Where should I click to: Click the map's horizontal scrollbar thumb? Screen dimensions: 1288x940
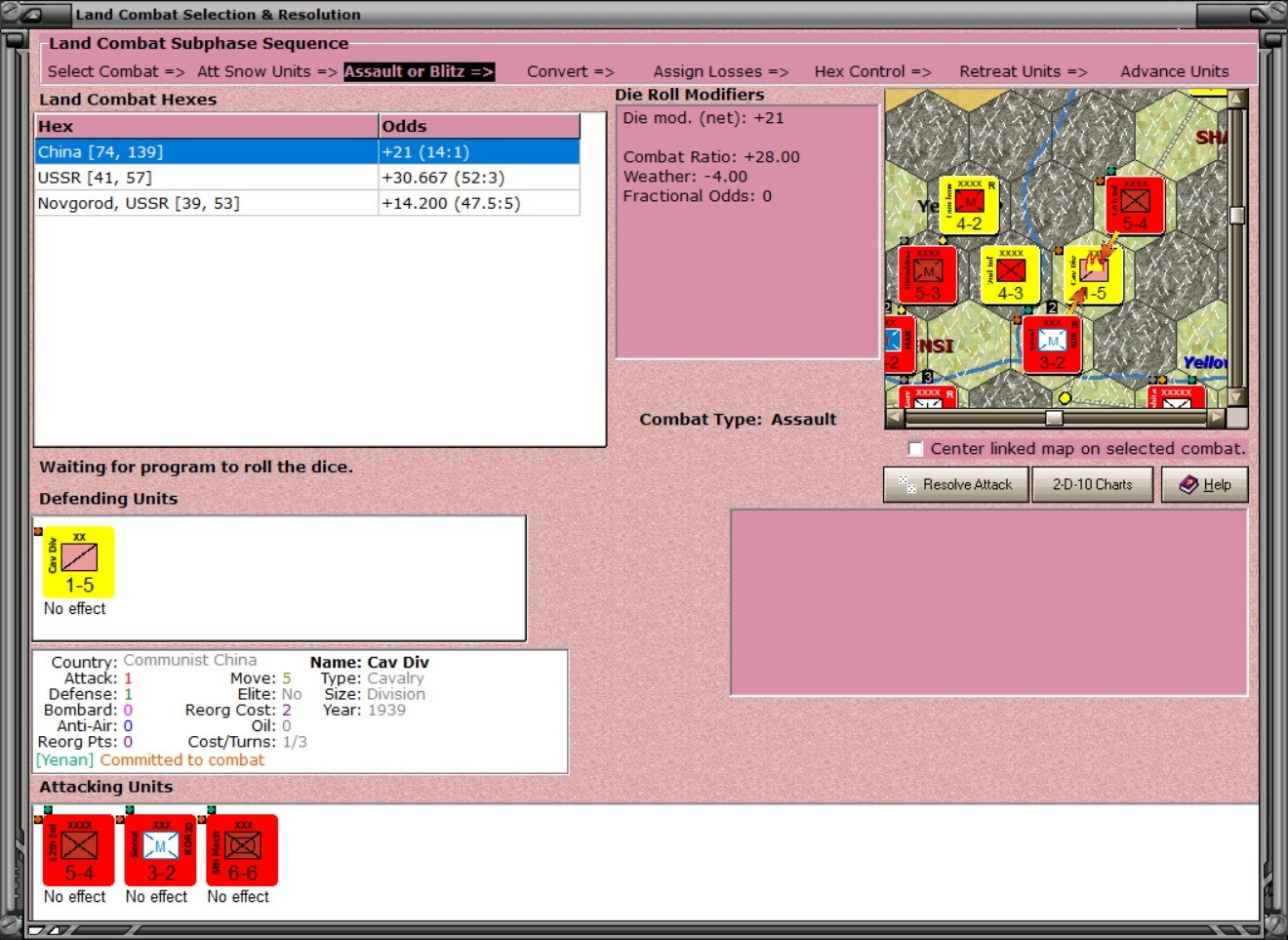tap(1054, 418)
